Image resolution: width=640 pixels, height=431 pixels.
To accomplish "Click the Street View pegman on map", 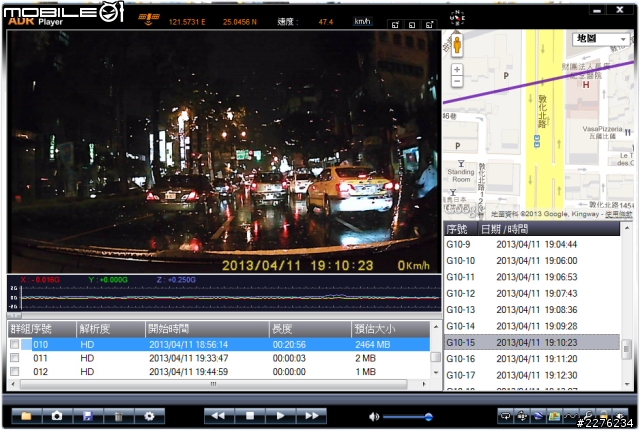I will 457,44.
